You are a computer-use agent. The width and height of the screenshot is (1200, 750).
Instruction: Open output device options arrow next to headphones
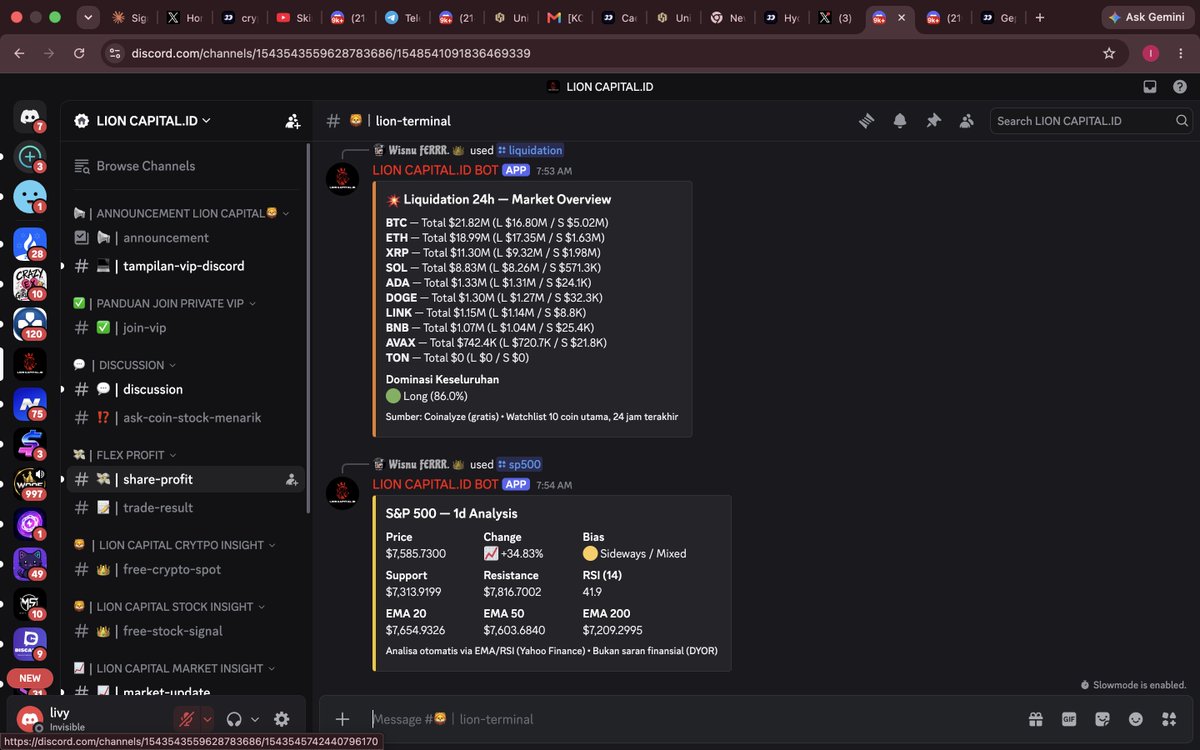tap(255, 719)
